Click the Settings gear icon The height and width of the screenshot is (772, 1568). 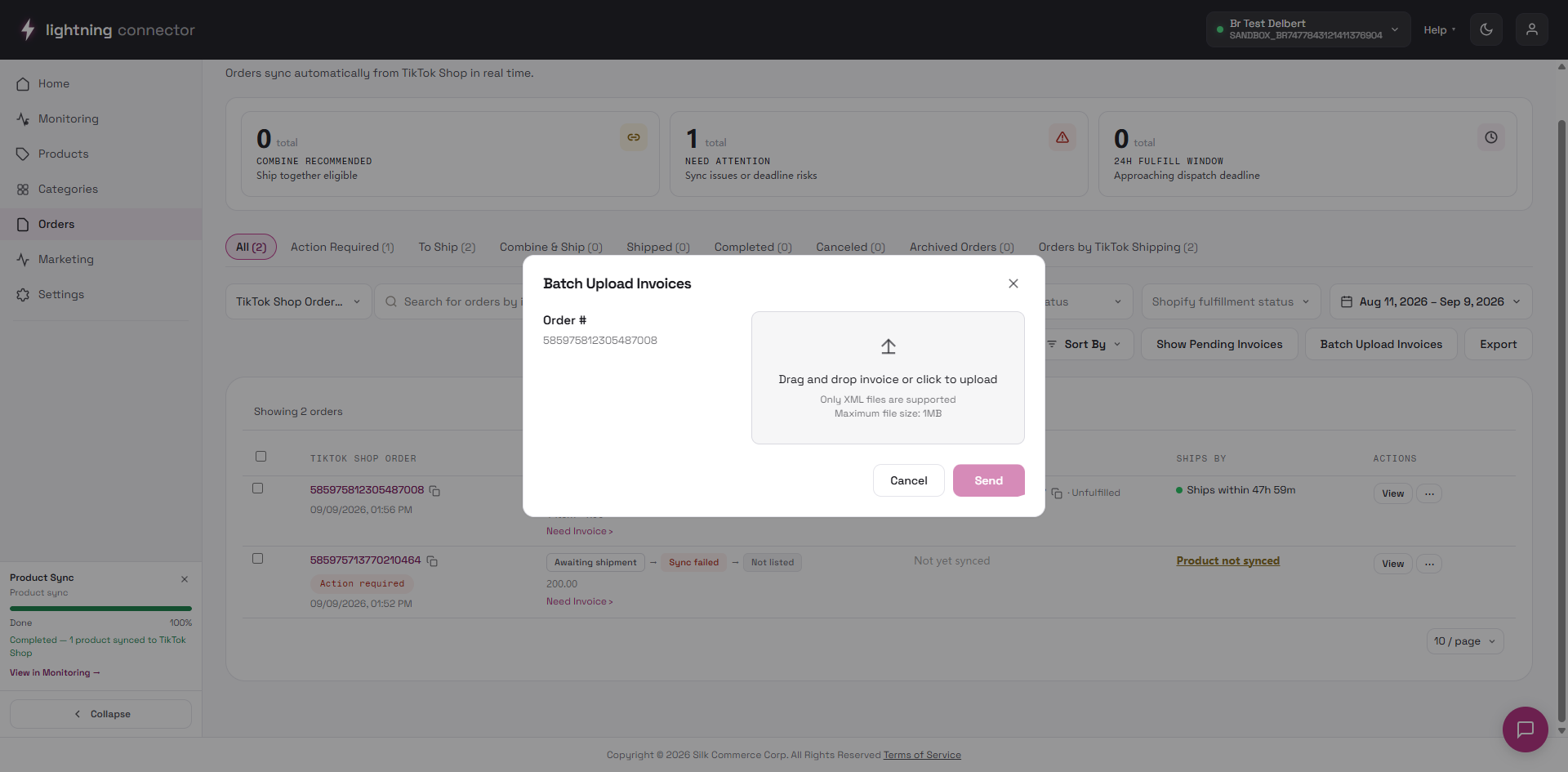point(23,295)
